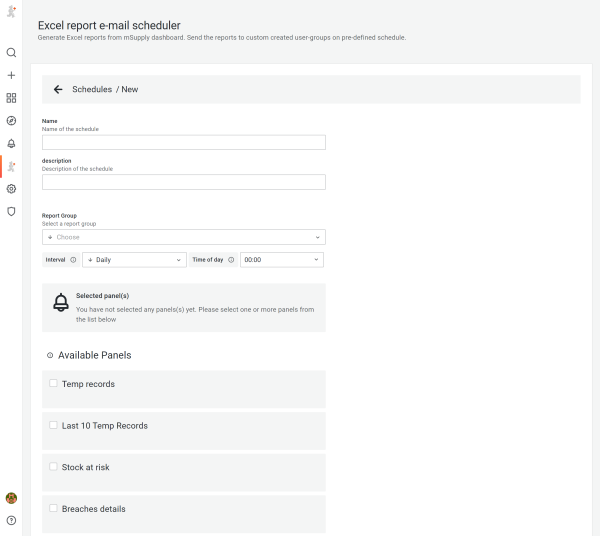Open the search icon in sidebar

11,52
